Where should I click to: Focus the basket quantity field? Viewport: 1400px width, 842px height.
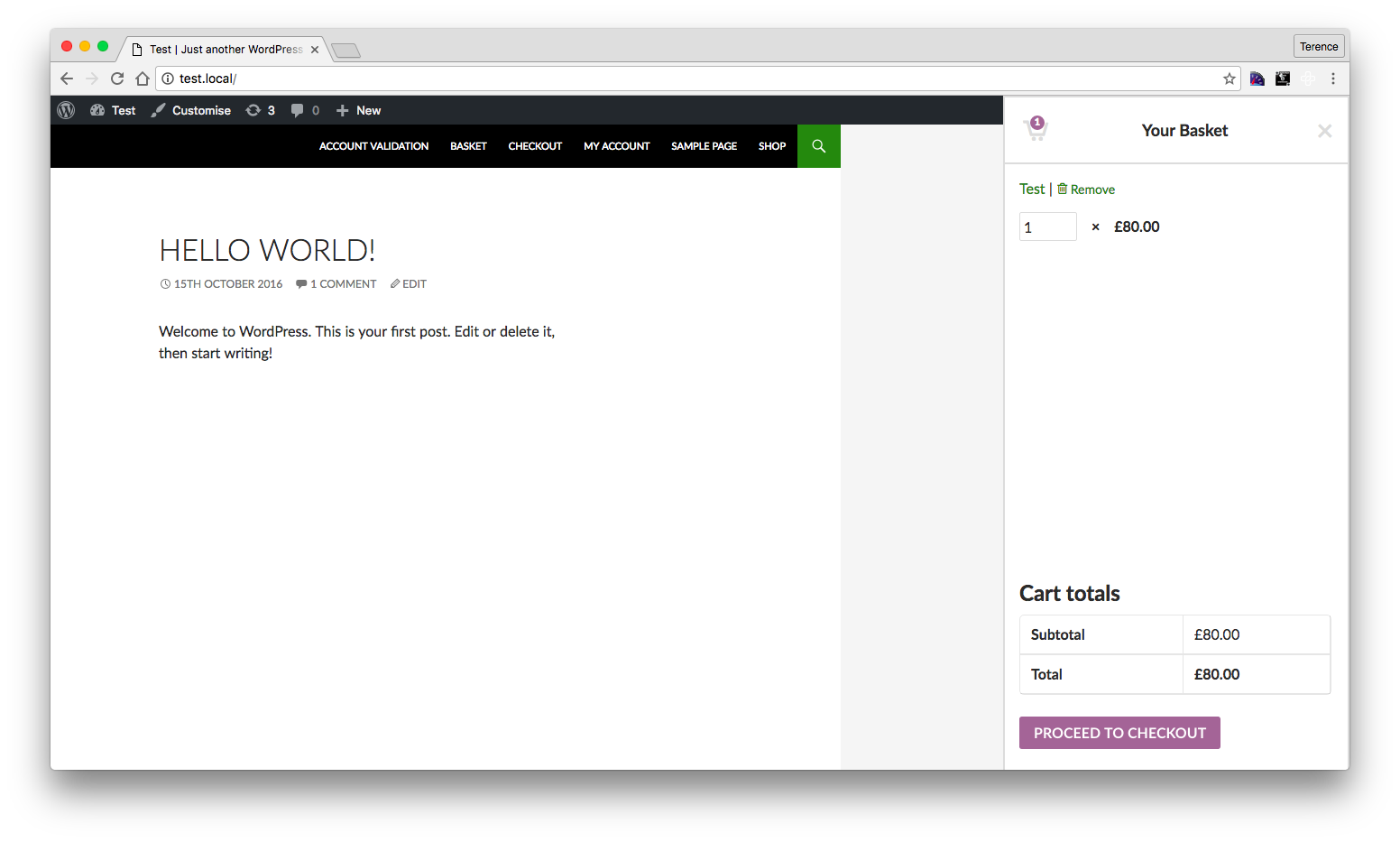(x=1048, y=227)
